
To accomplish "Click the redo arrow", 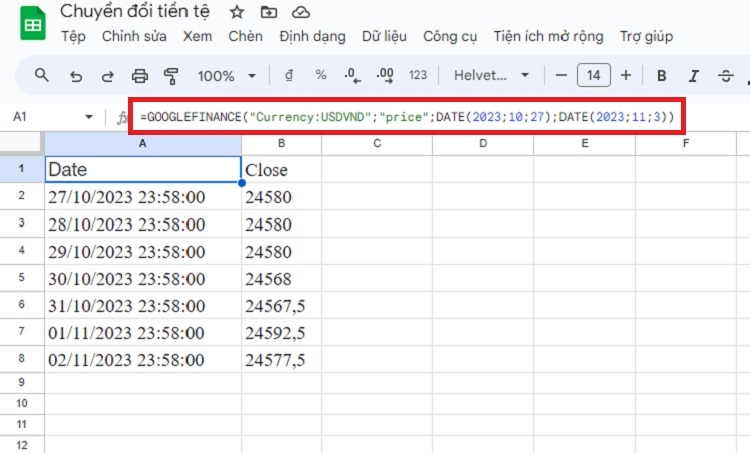I will coord(108,76).
